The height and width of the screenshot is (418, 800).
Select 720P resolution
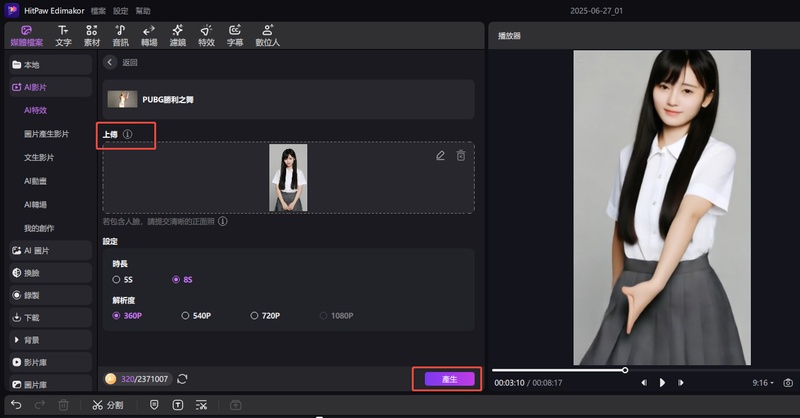265,316
